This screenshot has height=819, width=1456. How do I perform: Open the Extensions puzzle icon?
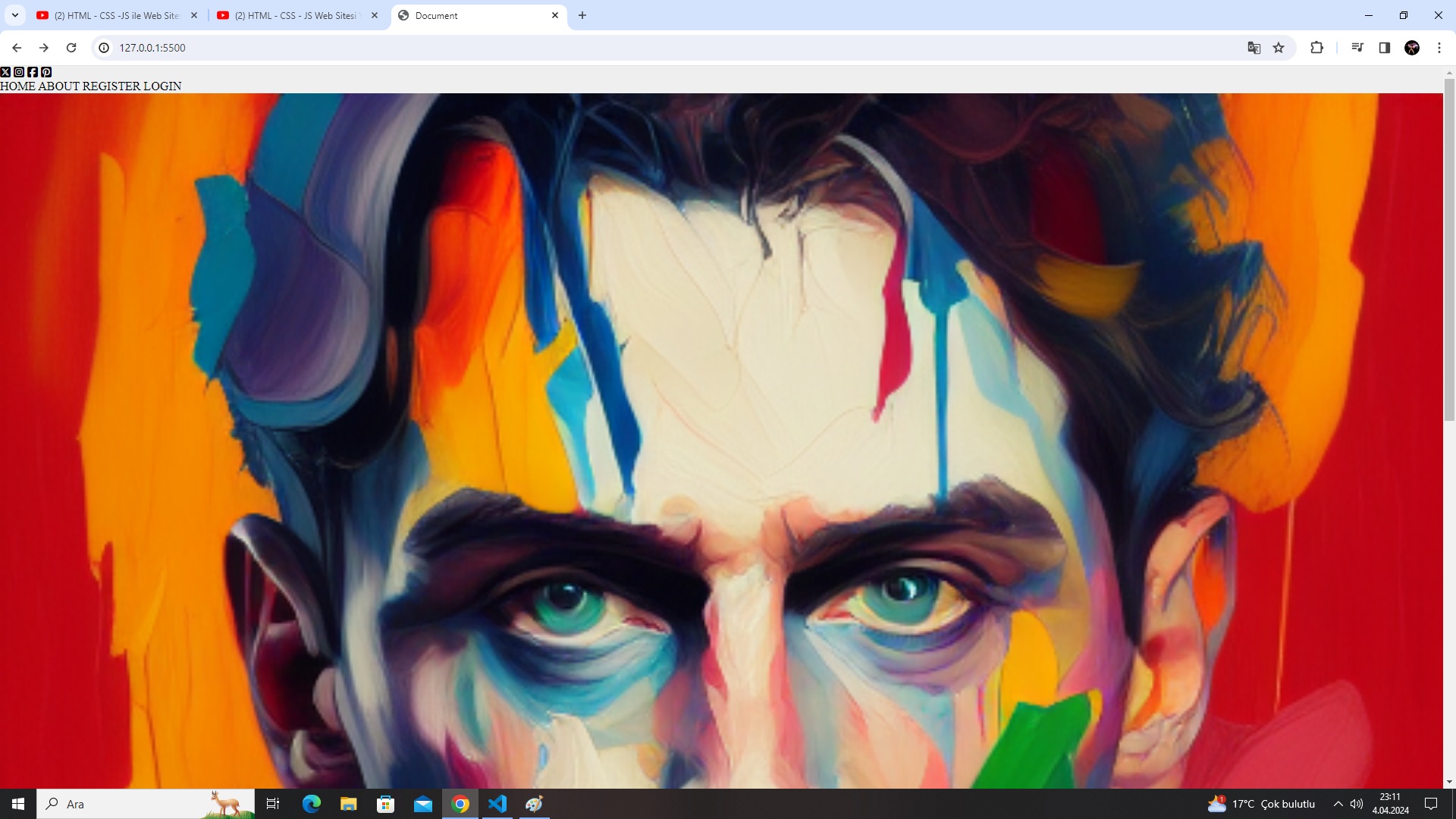[1316, 48]
